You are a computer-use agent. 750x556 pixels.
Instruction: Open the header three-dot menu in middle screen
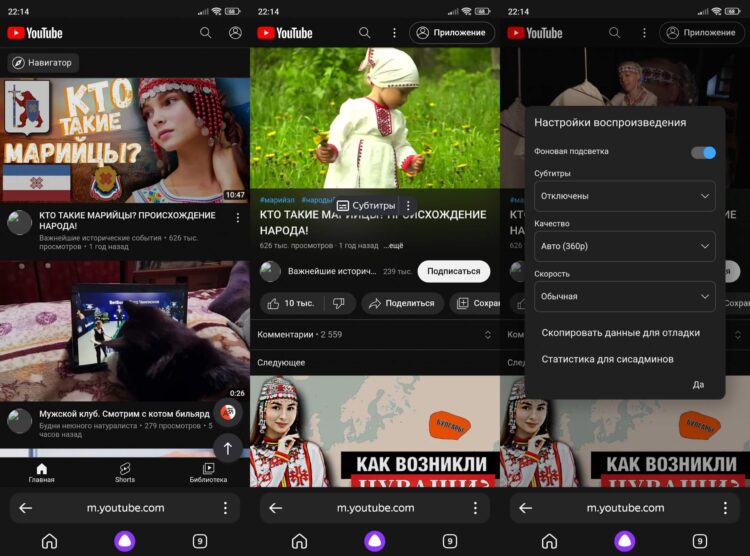point(394,33)
